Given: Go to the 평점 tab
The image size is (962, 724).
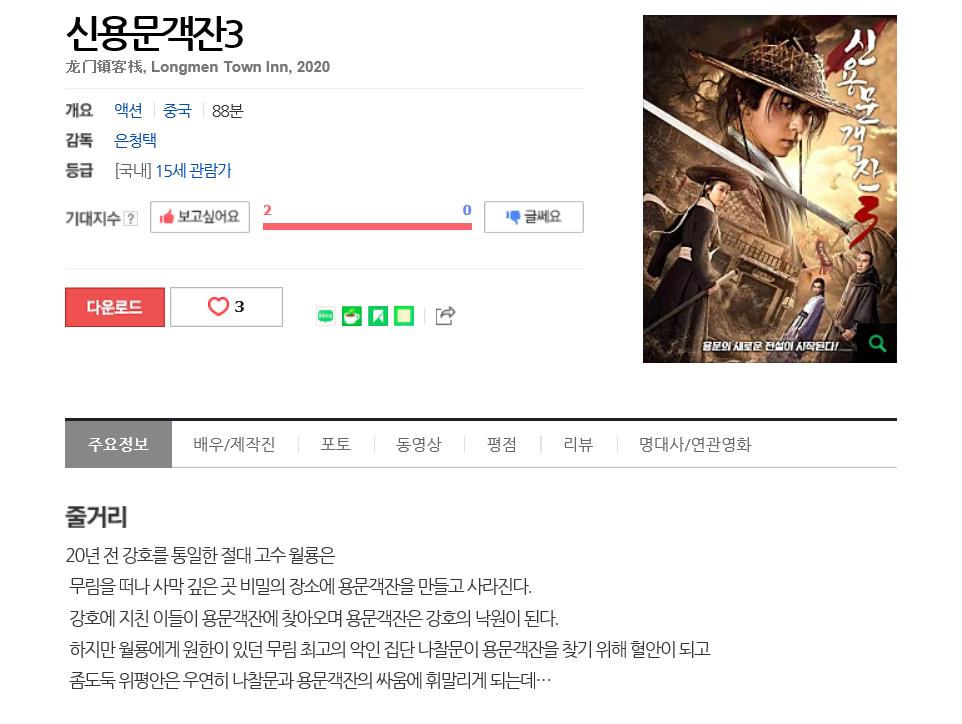Looking at the screenshot, I should tap(502, 444).
